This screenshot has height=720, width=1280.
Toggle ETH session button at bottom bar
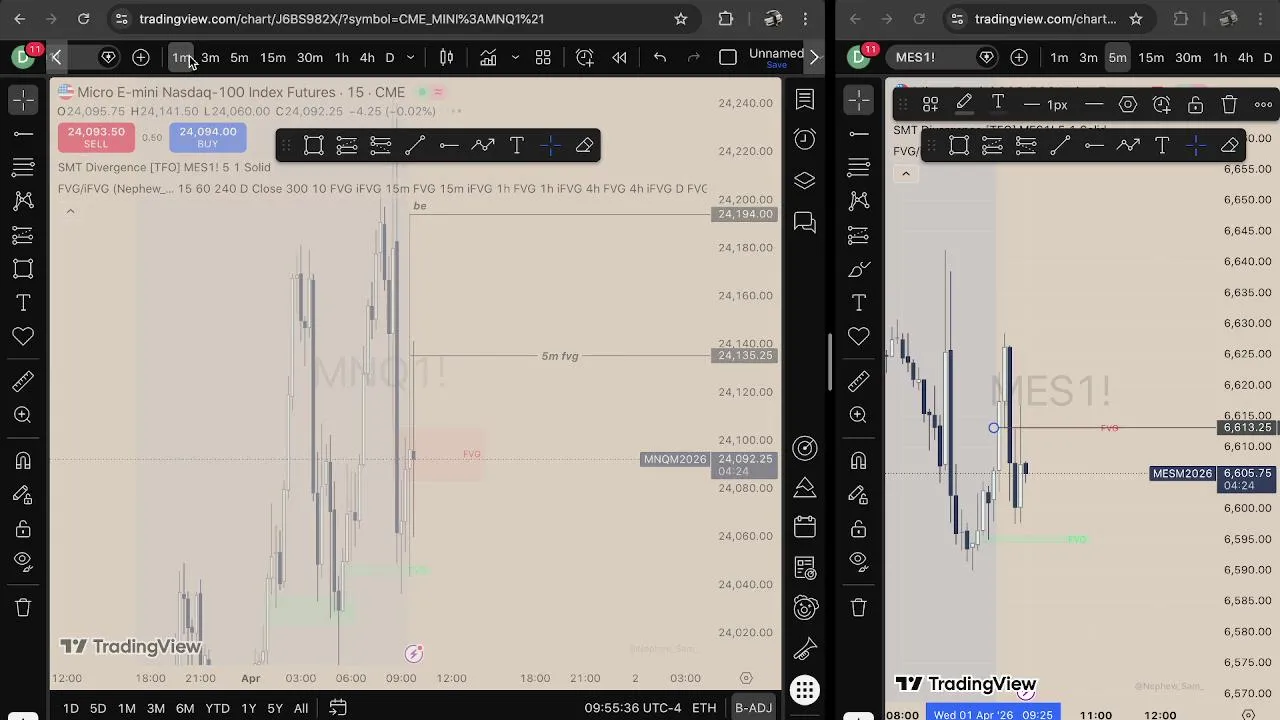(x=704, y=708)
